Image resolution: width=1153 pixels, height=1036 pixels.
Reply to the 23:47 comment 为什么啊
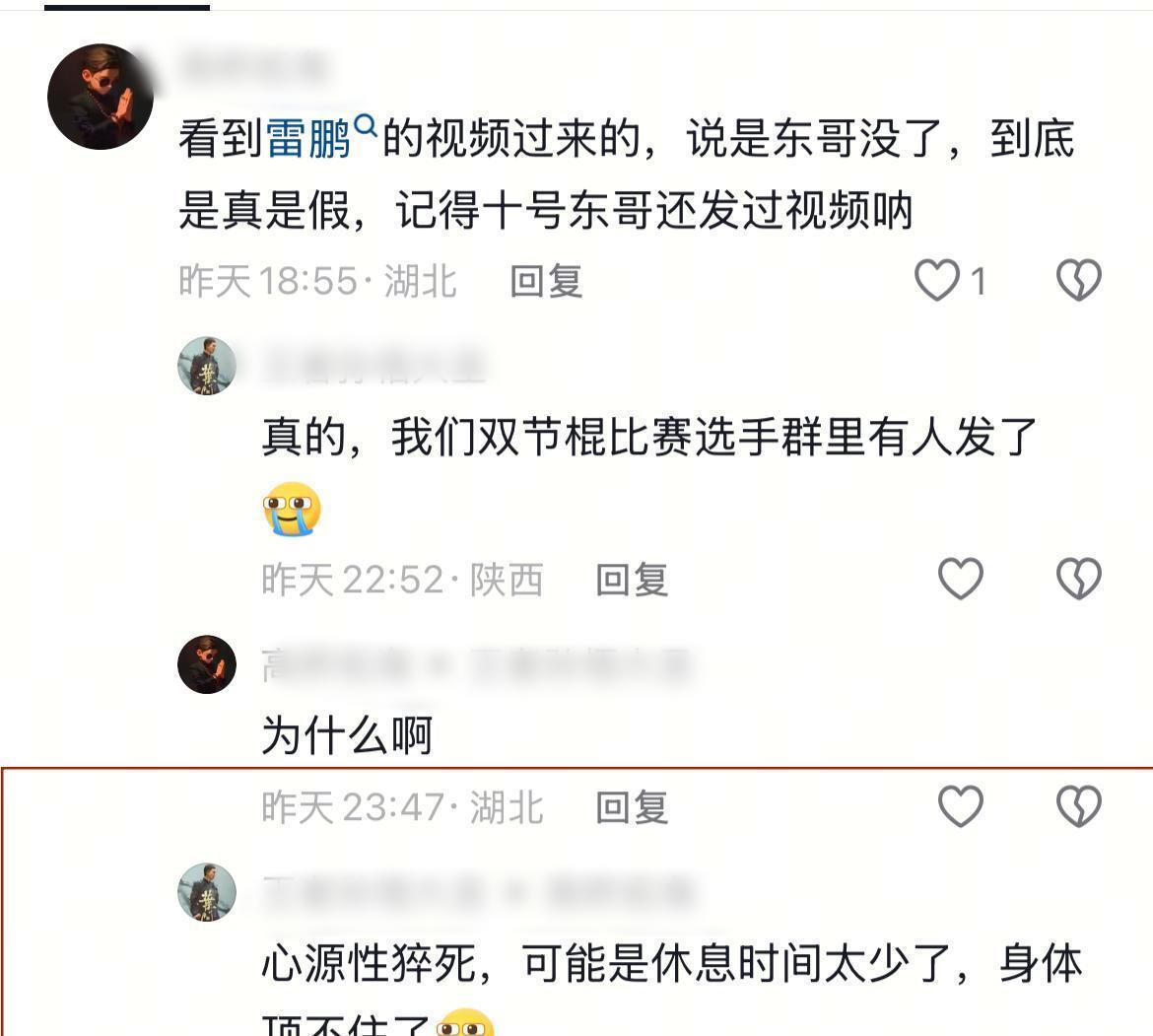tap(632, 808)
